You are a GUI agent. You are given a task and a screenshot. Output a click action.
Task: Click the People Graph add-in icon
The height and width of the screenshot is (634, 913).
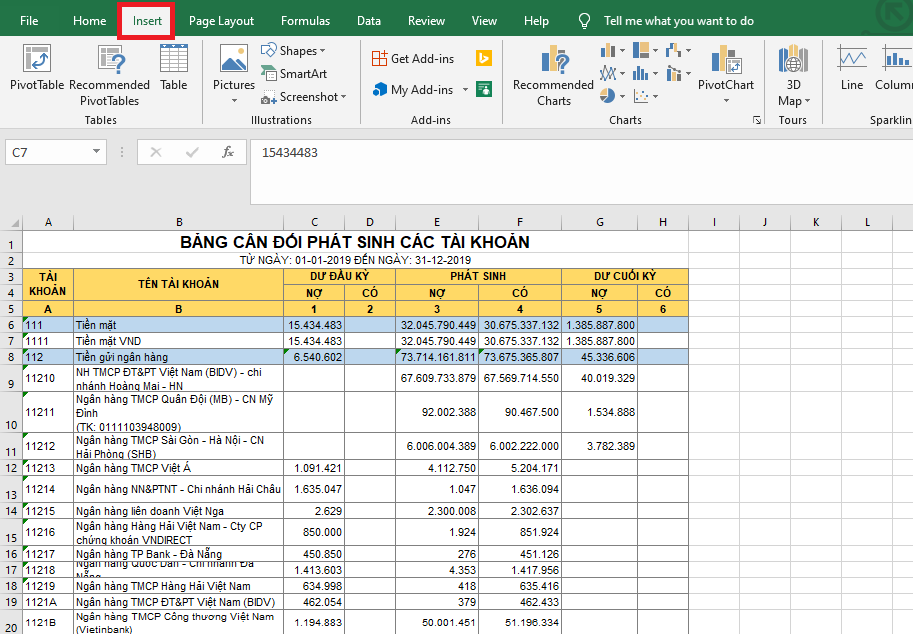tap(484, 89)
